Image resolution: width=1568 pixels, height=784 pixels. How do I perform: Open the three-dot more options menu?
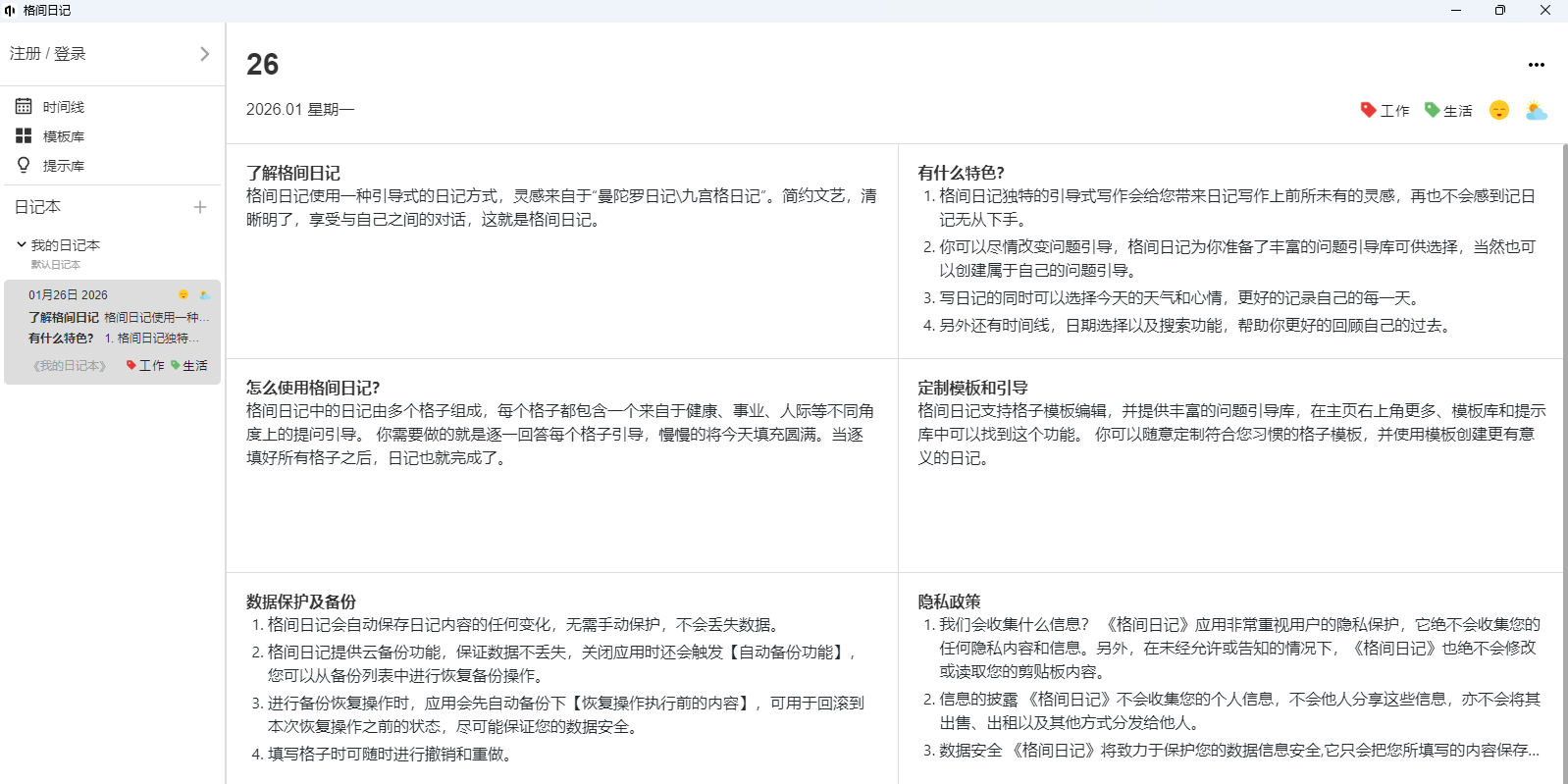pyautogui.click(x=1536, y=65)
